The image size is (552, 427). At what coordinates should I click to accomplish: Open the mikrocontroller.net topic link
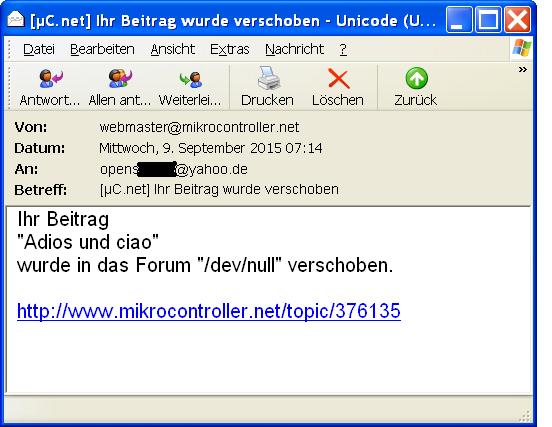click(x=209, y=311)
